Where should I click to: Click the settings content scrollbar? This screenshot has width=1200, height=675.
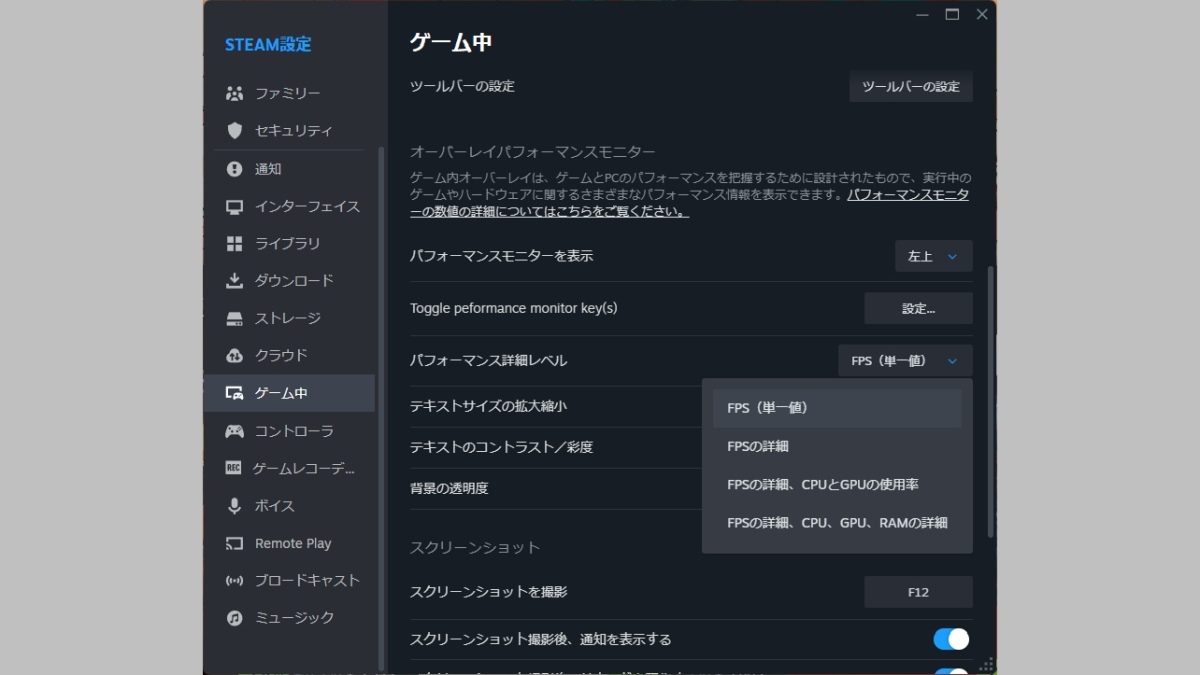click(x=991, y=400)
